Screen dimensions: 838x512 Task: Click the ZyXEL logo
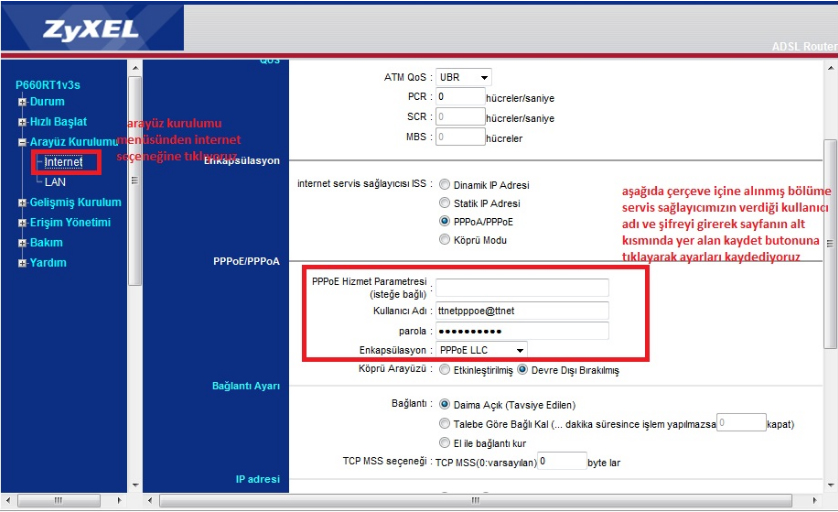coord(91,27)
